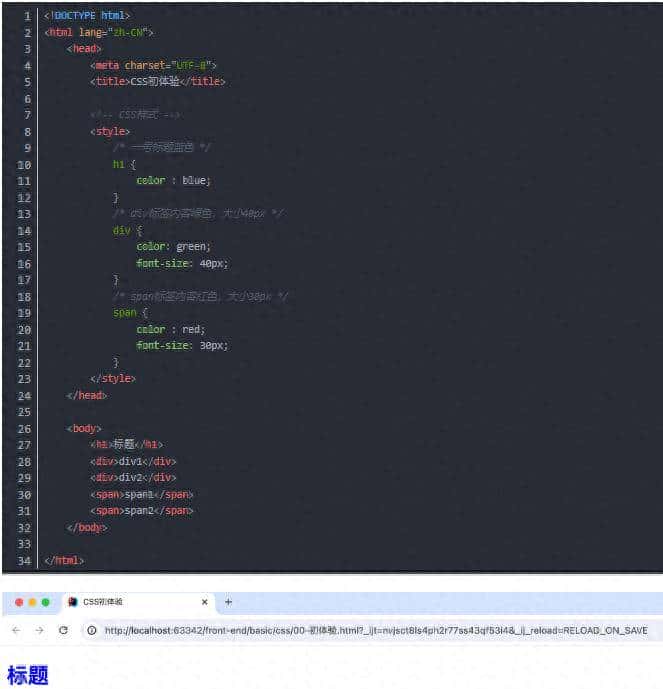Click the html lang="zh-CN" tag
Image resolution: width=663 pixels, height=689 pixels.
pyautogui.click(x=99, y=32)
